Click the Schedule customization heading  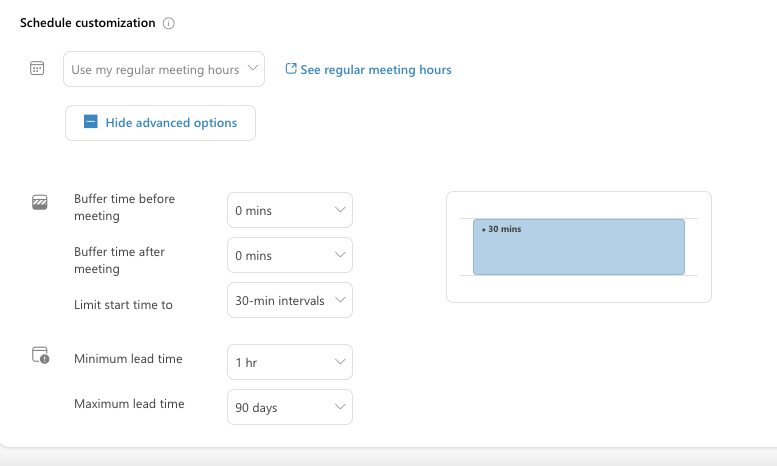[88, 23]
